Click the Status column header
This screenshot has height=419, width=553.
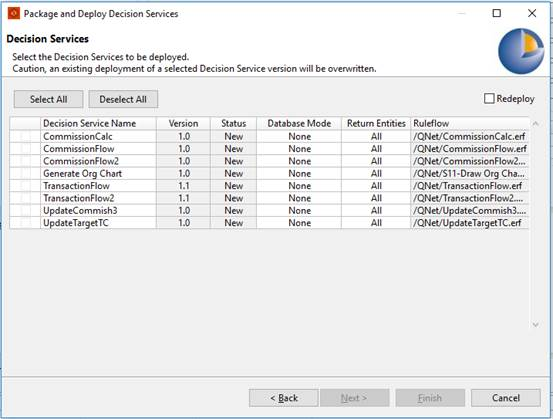pos(233,123)
